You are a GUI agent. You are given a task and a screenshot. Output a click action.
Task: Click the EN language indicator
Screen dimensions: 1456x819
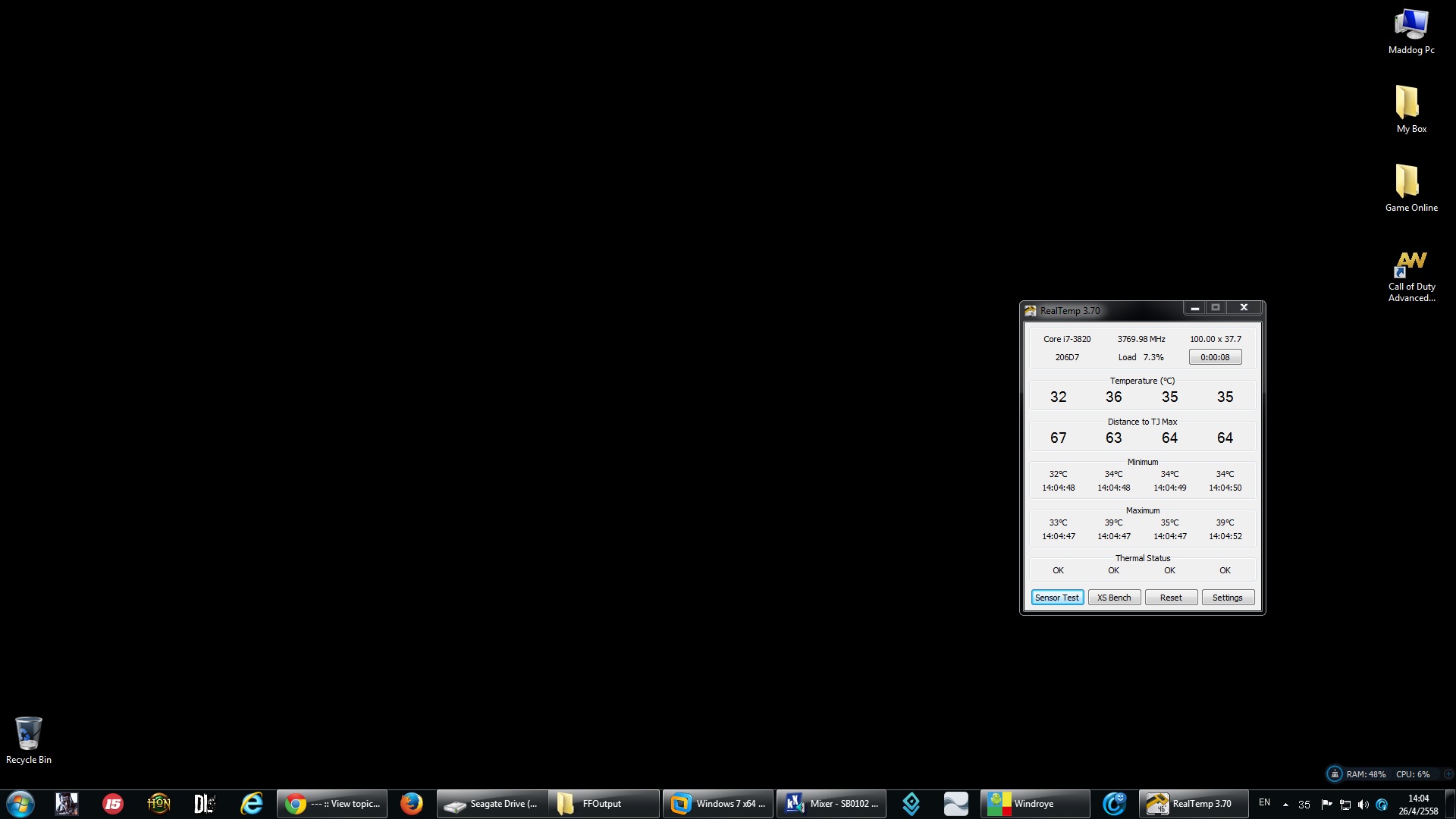pyautogui.click(x=1264, y=802)
